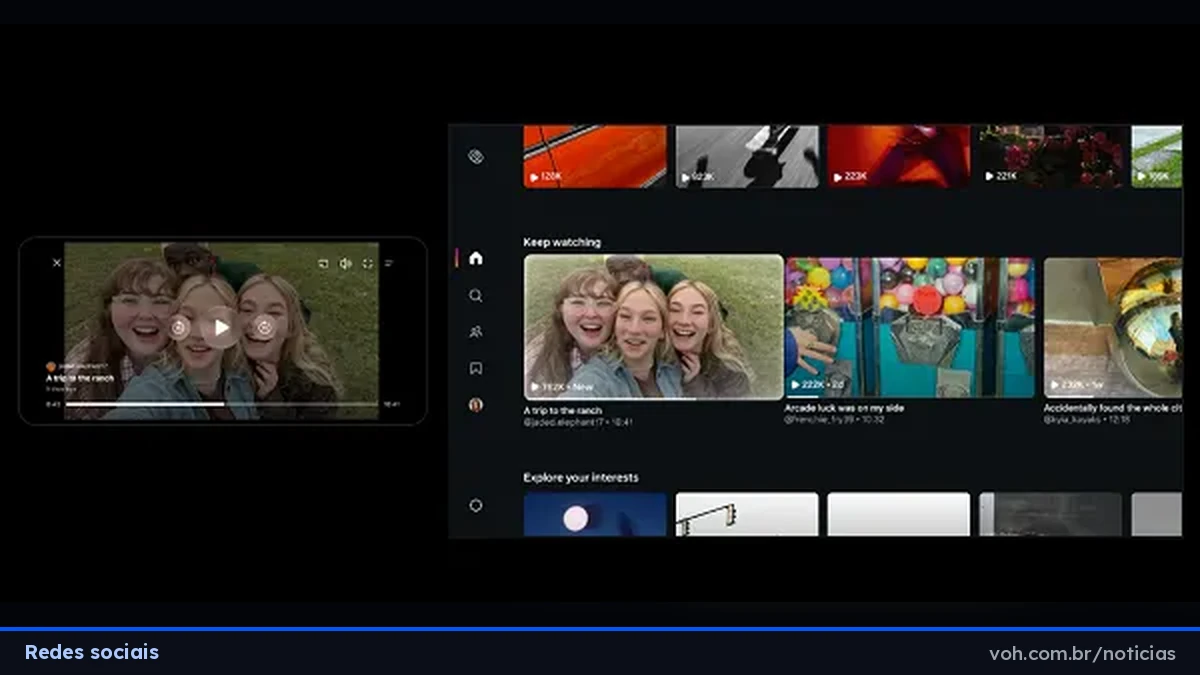
Task: Open the creator avatar on phone video
Action: 50,367
